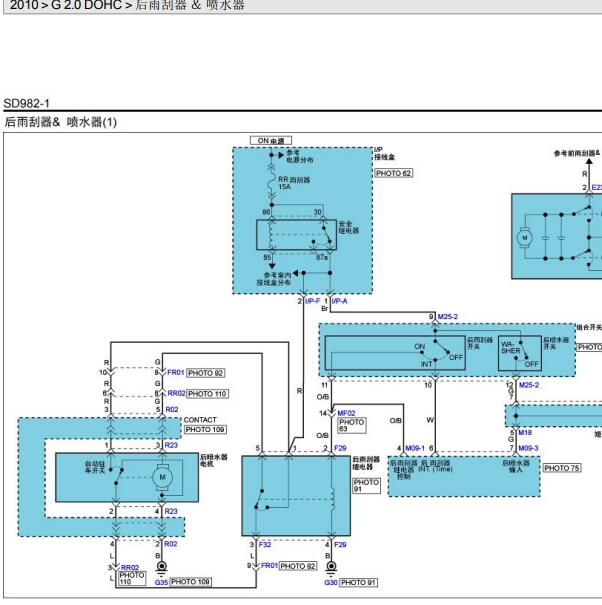The width and height of the screenshot is (602, 605).
Task: Click the G30 ground point label
Action: tap(331, 582)
